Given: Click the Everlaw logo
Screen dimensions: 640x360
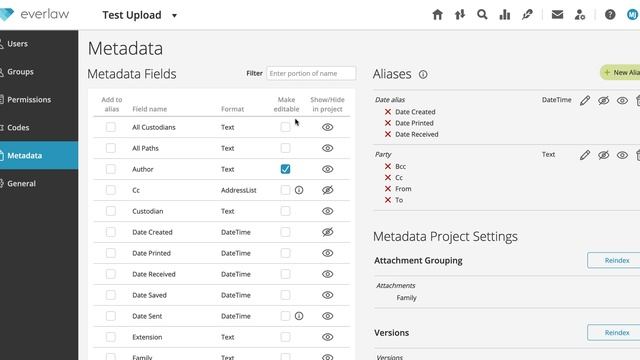Looking at the screenshot, I should pyautogui.click(x=34, y=14).
